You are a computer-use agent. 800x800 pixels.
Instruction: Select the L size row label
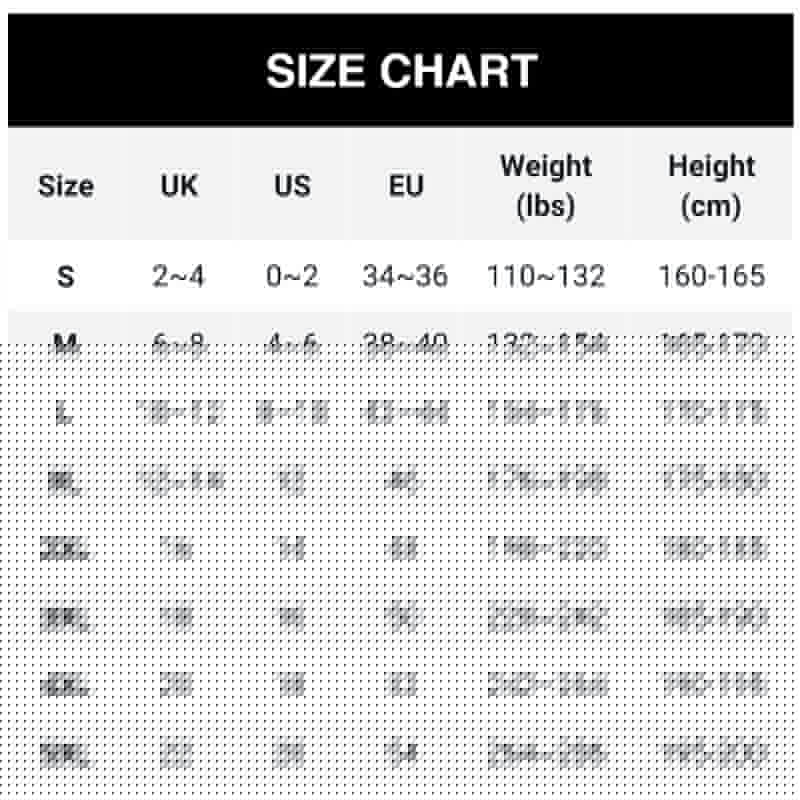tap(66, 413)
